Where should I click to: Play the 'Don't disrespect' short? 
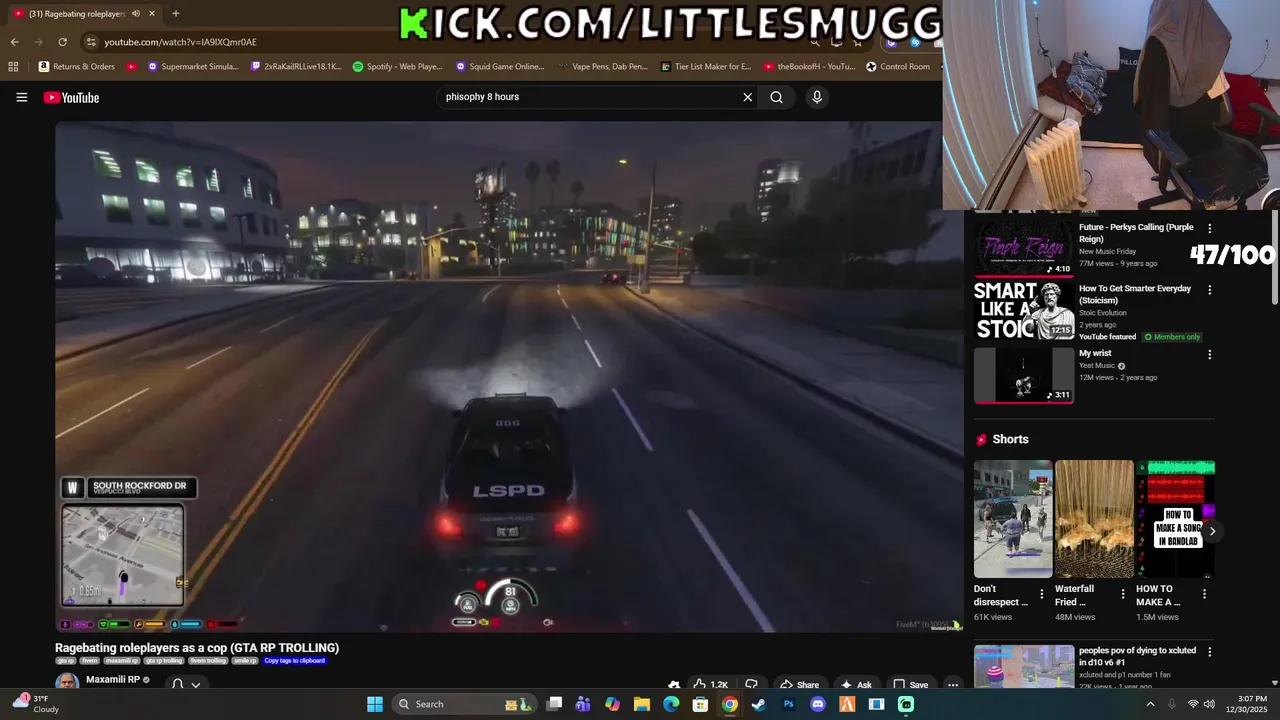pos(1013,519)
